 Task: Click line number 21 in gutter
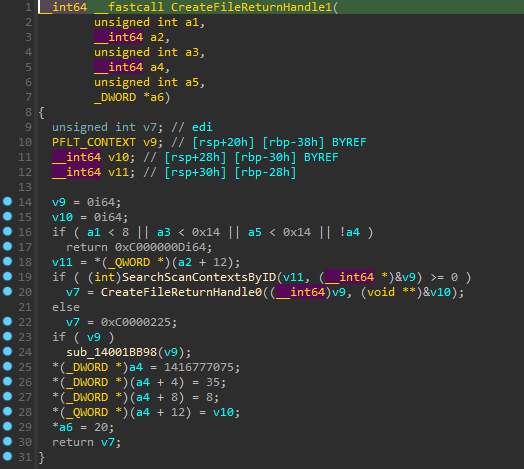[x=25, y=307]
